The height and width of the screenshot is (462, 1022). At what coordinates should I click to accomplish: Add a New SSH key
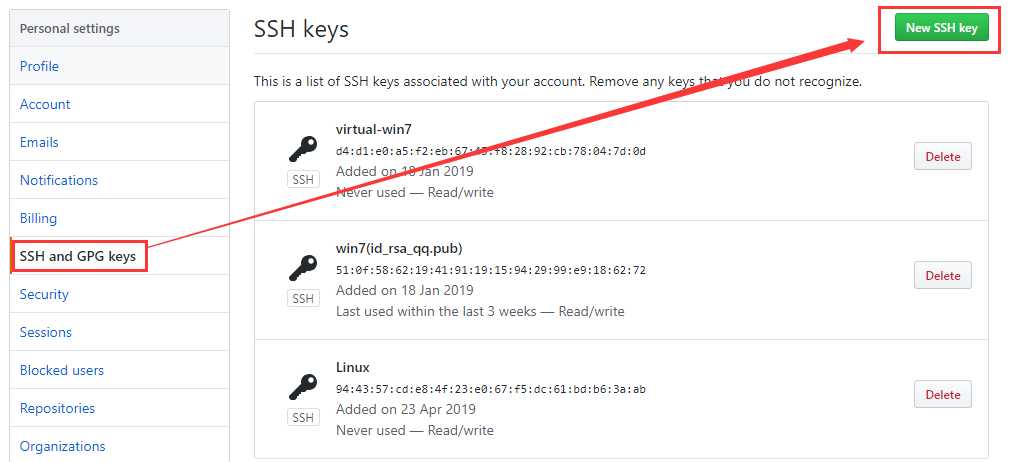pos(941,28)
